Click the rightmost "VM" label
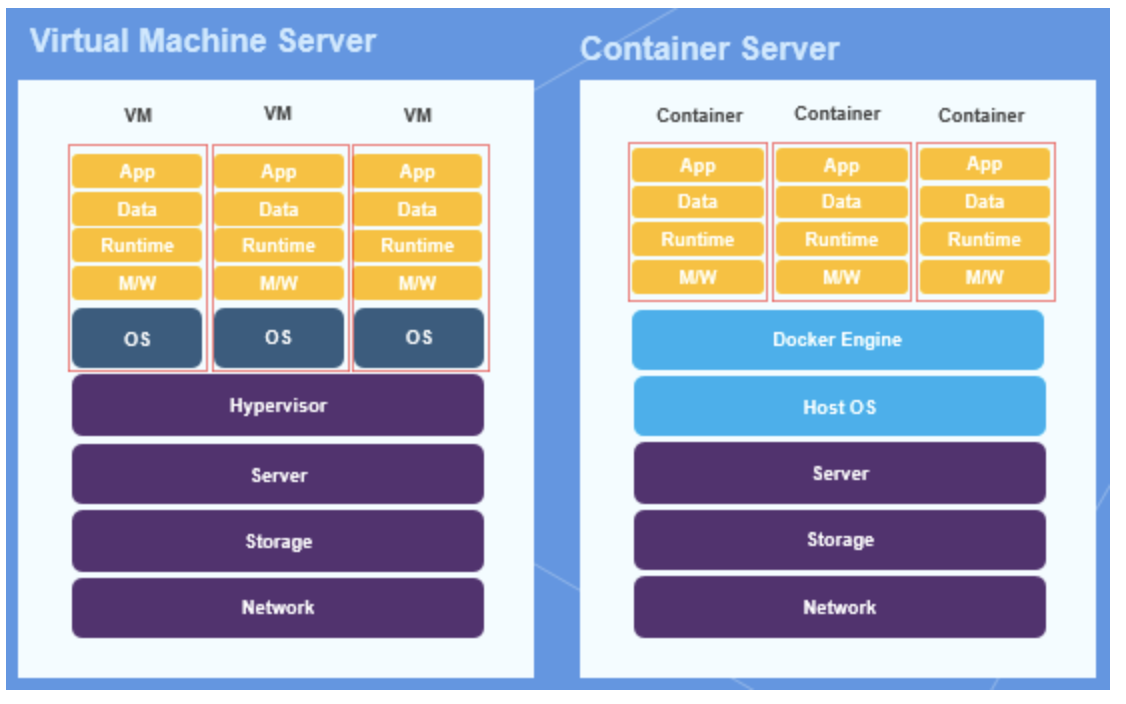The image size is (1126, 704). (418, 115)
